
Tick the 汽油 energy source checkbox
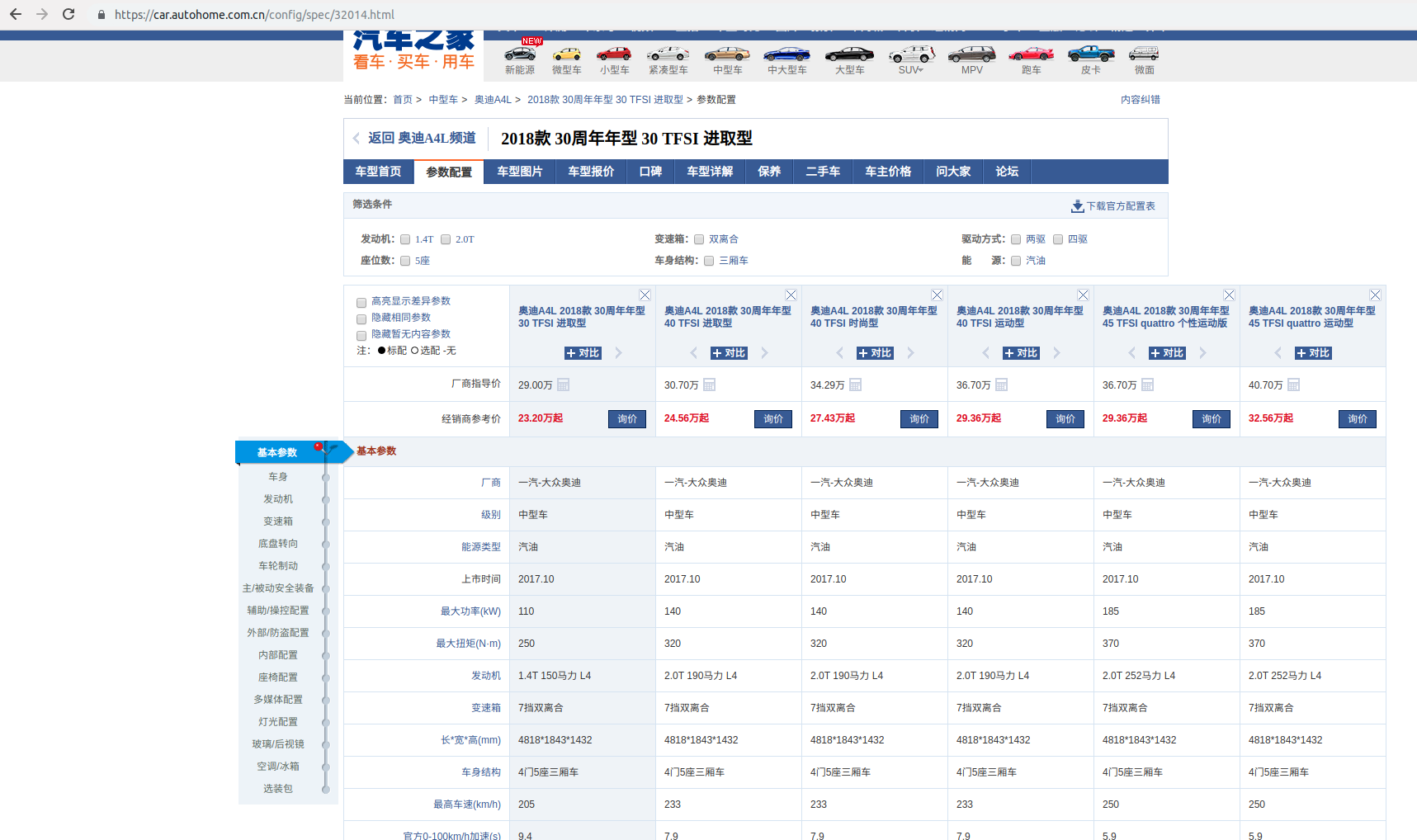tap(1016, 261)
